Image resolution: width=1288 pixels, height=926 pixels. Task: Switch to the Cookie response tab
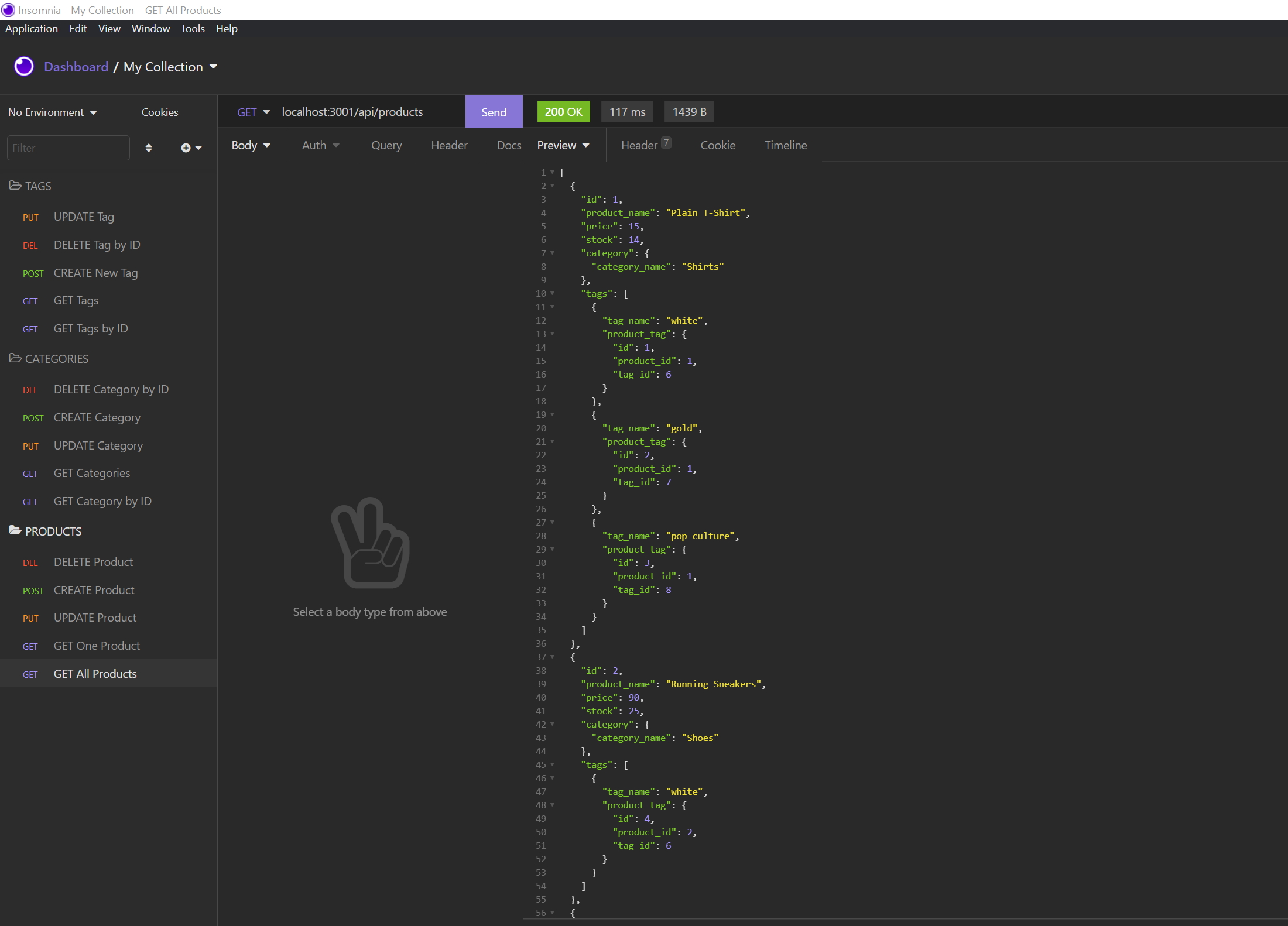tap(718, 145)
